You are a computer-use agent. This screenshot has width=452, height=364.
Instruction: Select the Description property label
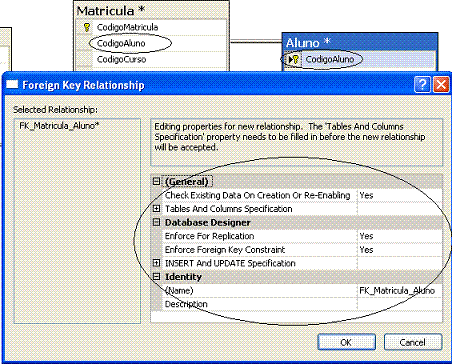click(186, 304)
